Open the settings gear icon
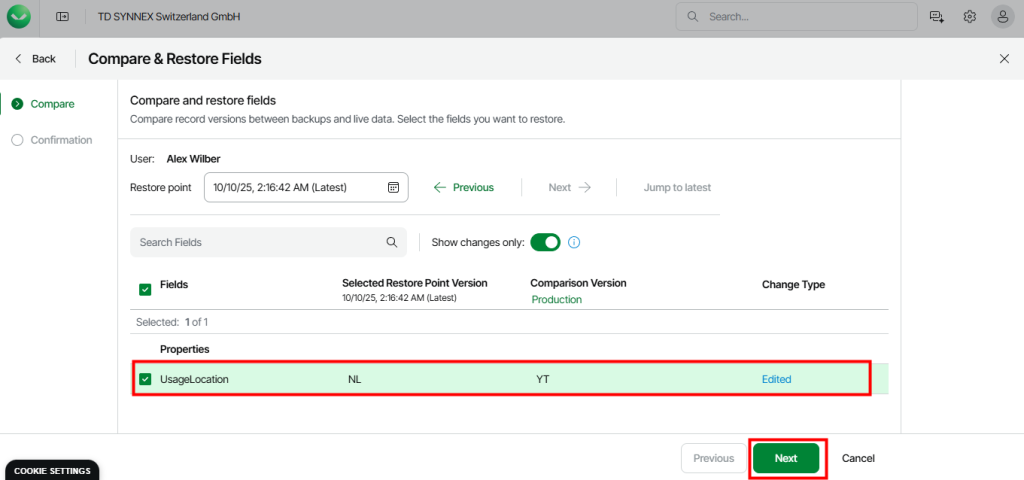 pyautogui.click(x=969, y=17)
